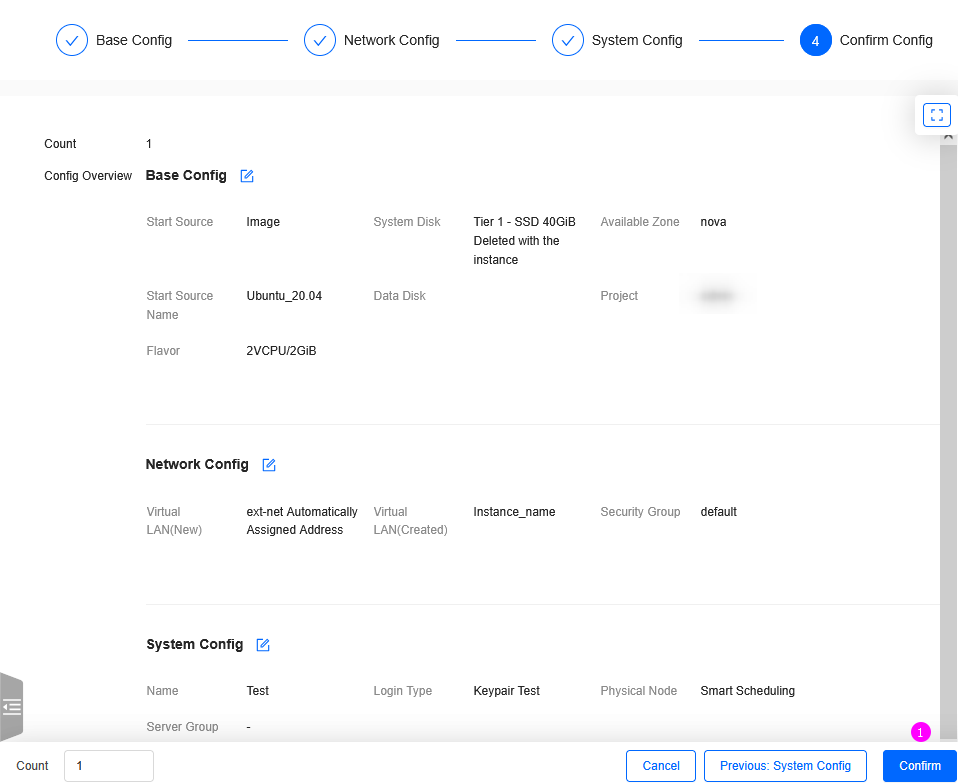Edit the Network Config section
The width and height of the screenshot is (958, 783).
pos(269,465)
